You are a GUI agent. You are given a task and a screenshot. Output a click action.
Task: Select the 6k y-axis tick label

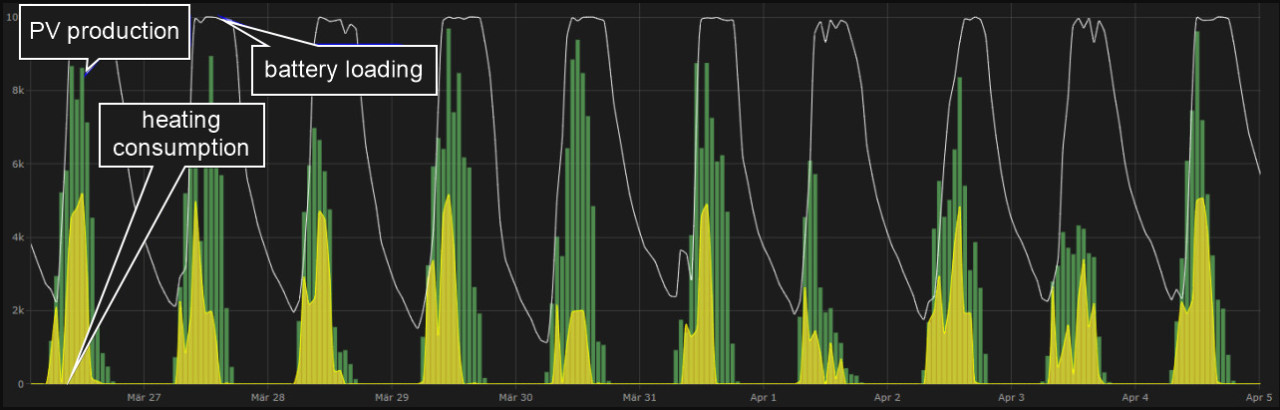pos(17,164)
